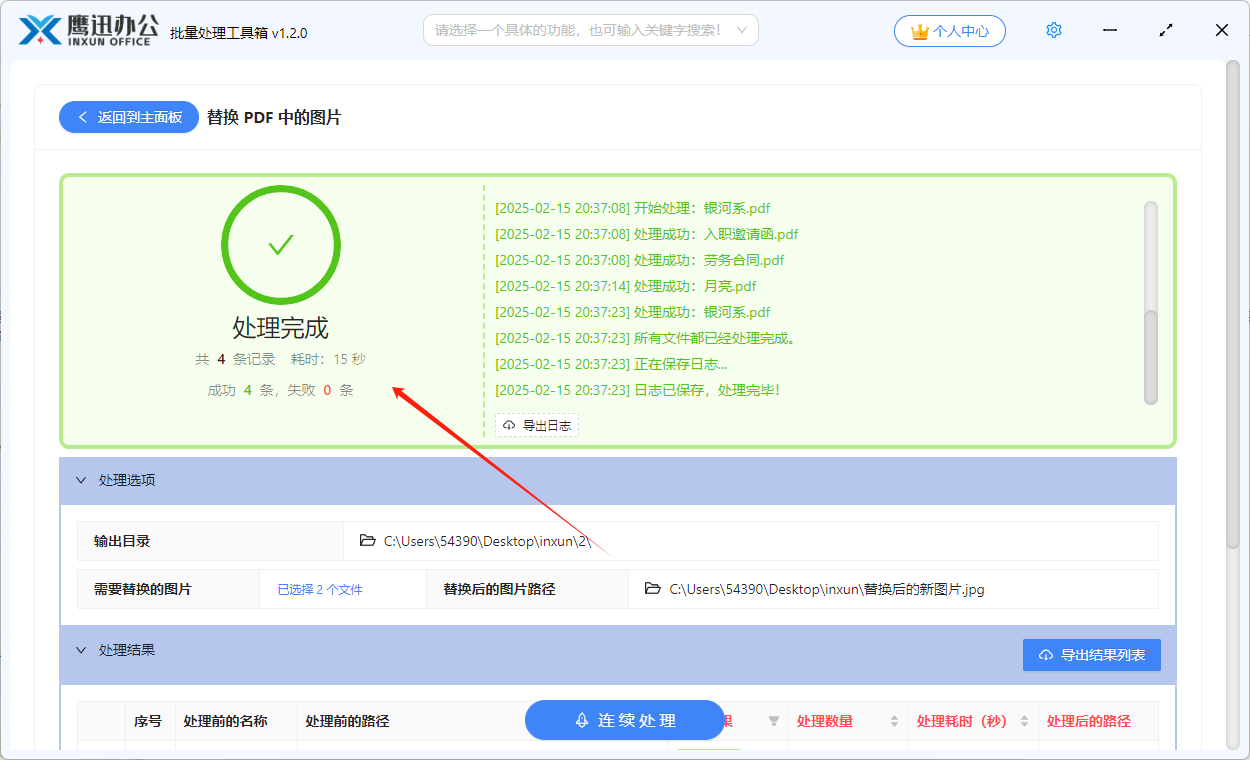Open 个人中心 in the top bar
The height and width of the screenshot is (760, 1250).
coord(955,31)
